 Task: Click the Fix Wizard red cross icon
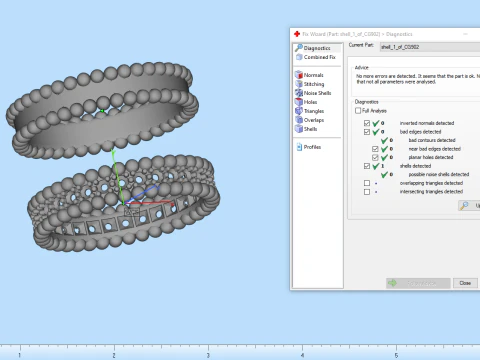[297, 34]
